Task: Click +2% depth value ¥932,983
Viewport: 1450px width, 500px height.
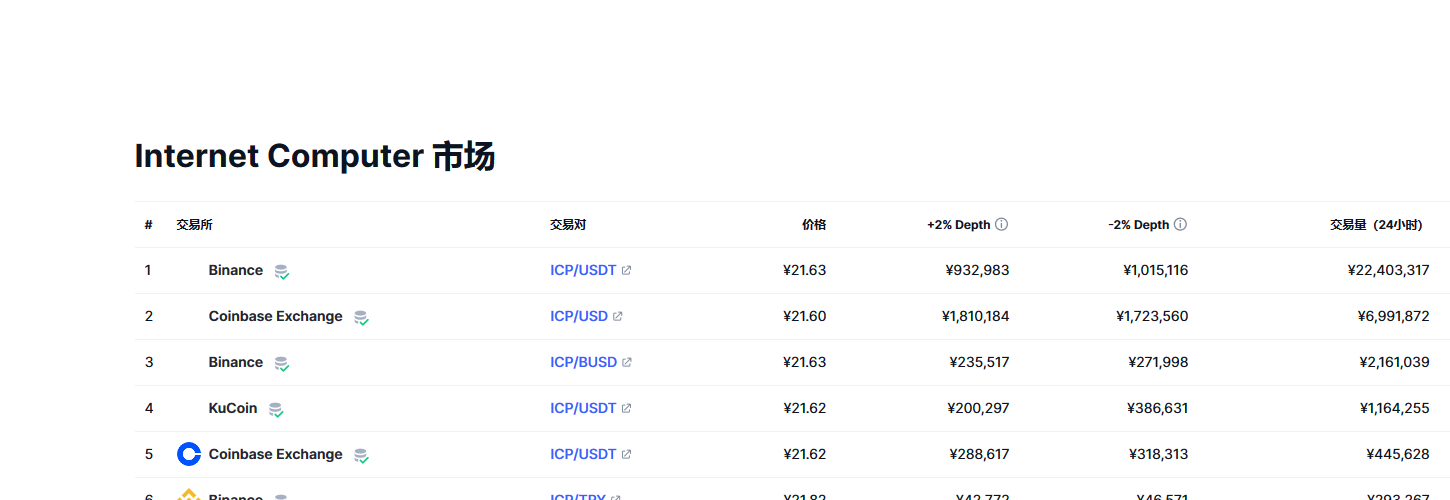Action: click(x=977, y=270)
